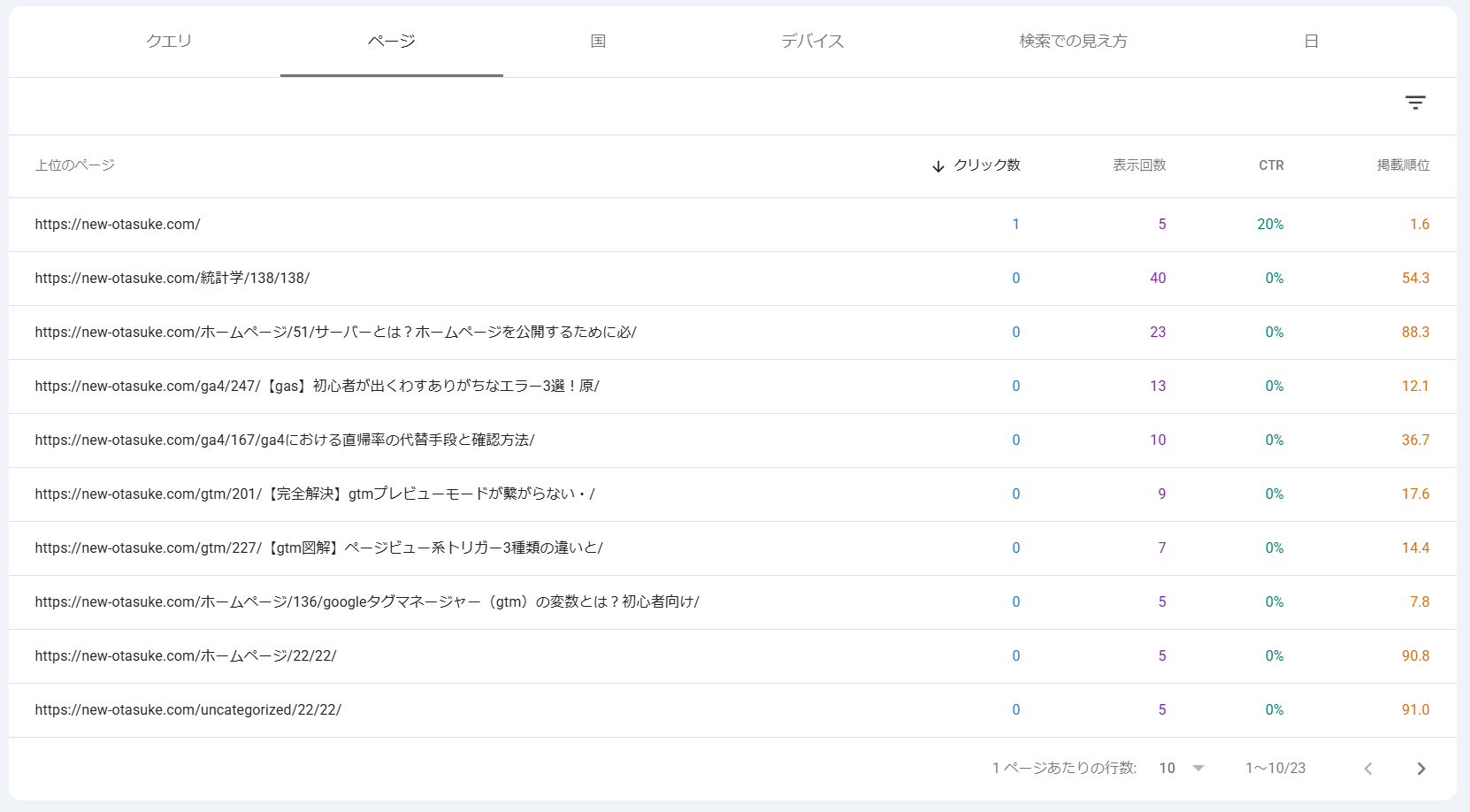
Task: Click the 13 impressions value
Action: click(1158, 387)
